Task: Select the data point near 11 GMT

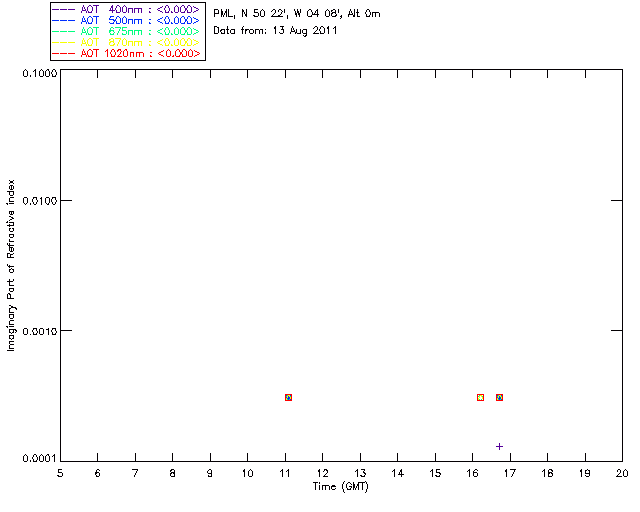Action: tap(289, 397)
